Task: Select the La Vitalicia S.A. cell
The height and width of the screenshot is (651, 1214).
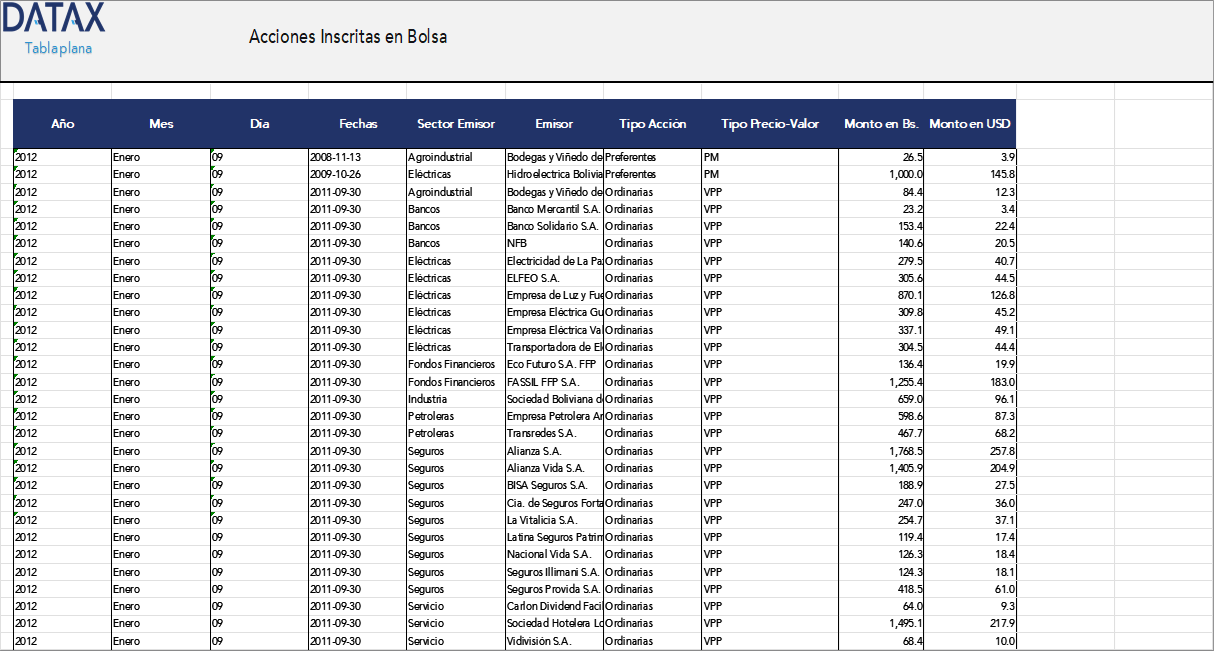Action: [x=554, y=520]
